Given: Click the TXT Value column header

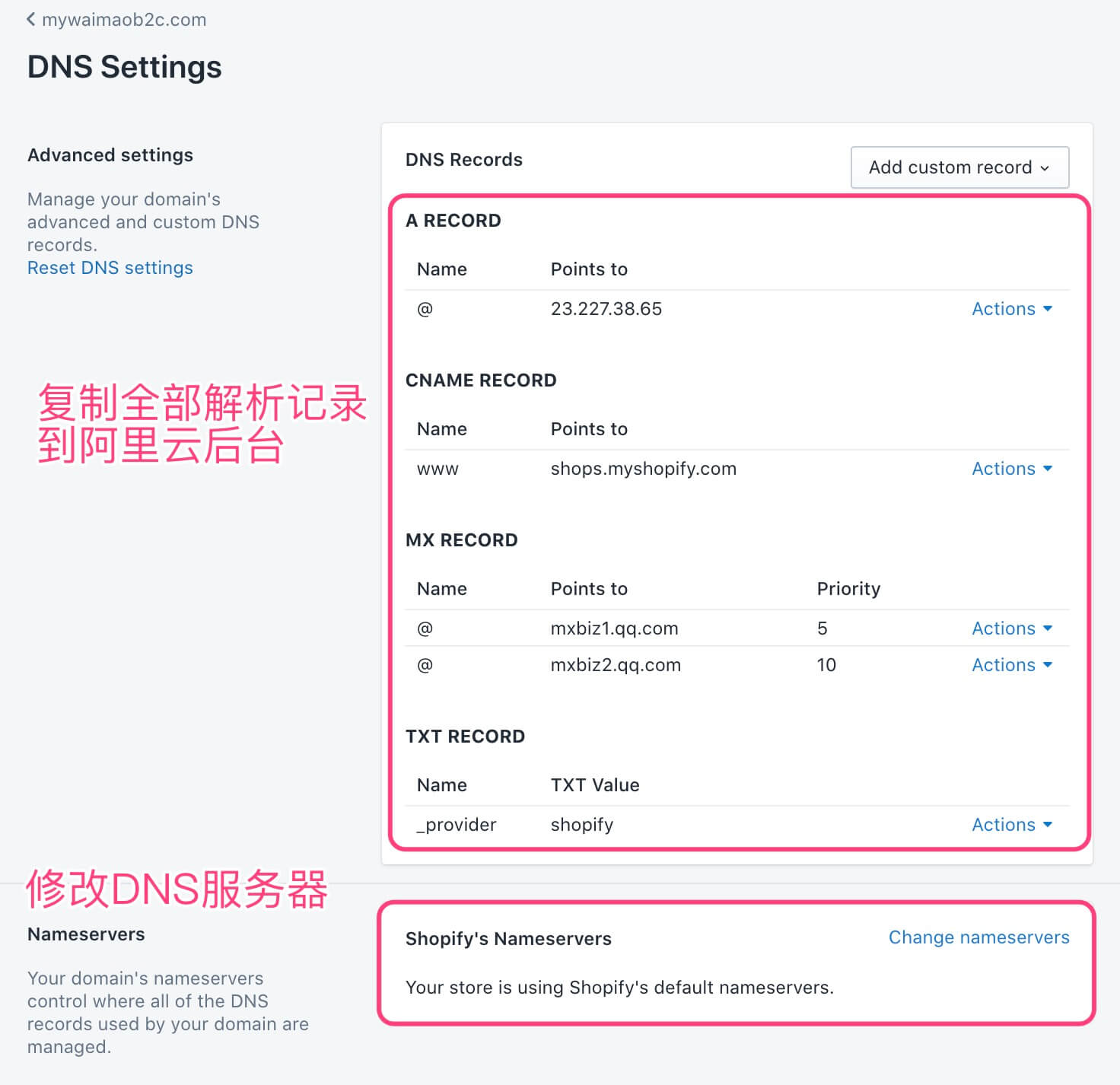Looking at the screenshot, I should [x=595, y=785].
